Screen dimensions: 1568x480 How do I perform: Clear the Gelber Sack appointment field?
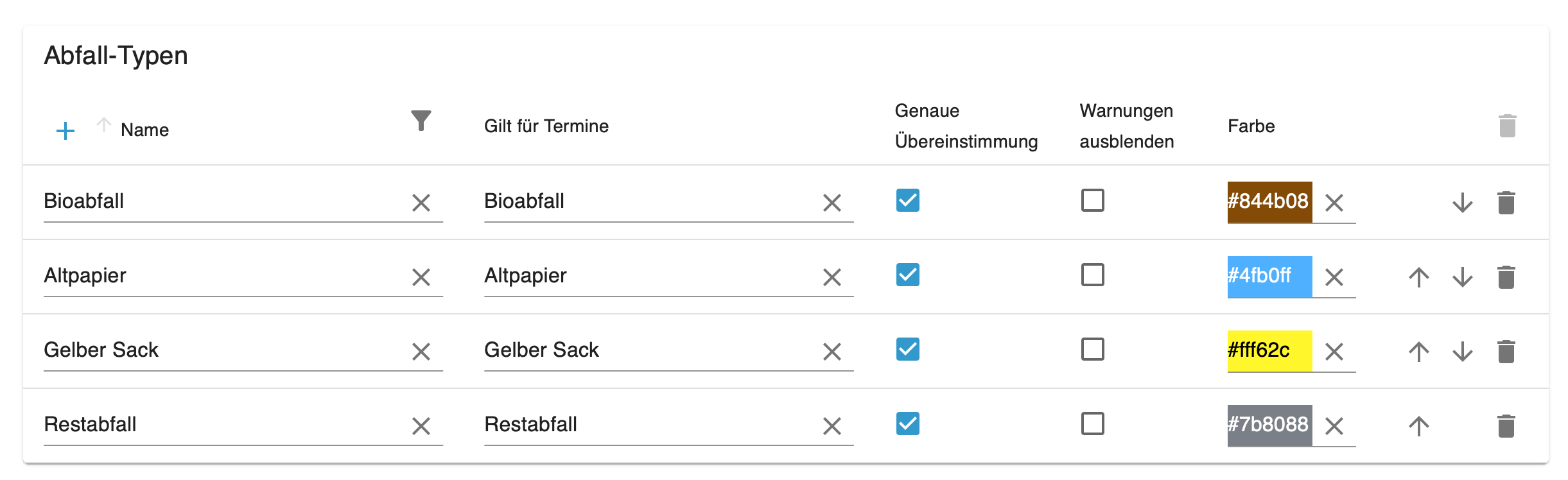pyautogui.click(x=832, y=352)
